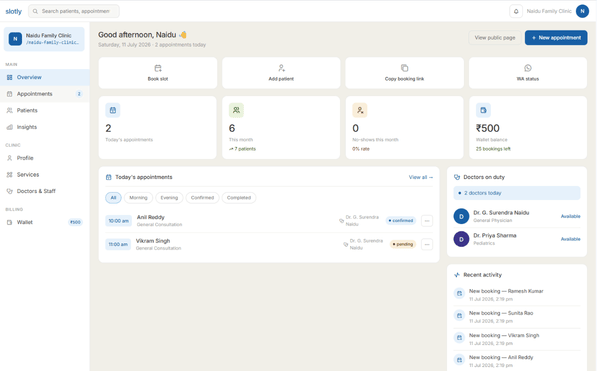Image resolution: width=597 pixels, height=371 pixels.
Task: Click the pending status badge for Vikram Singh
Action: (x=403, y=245)
